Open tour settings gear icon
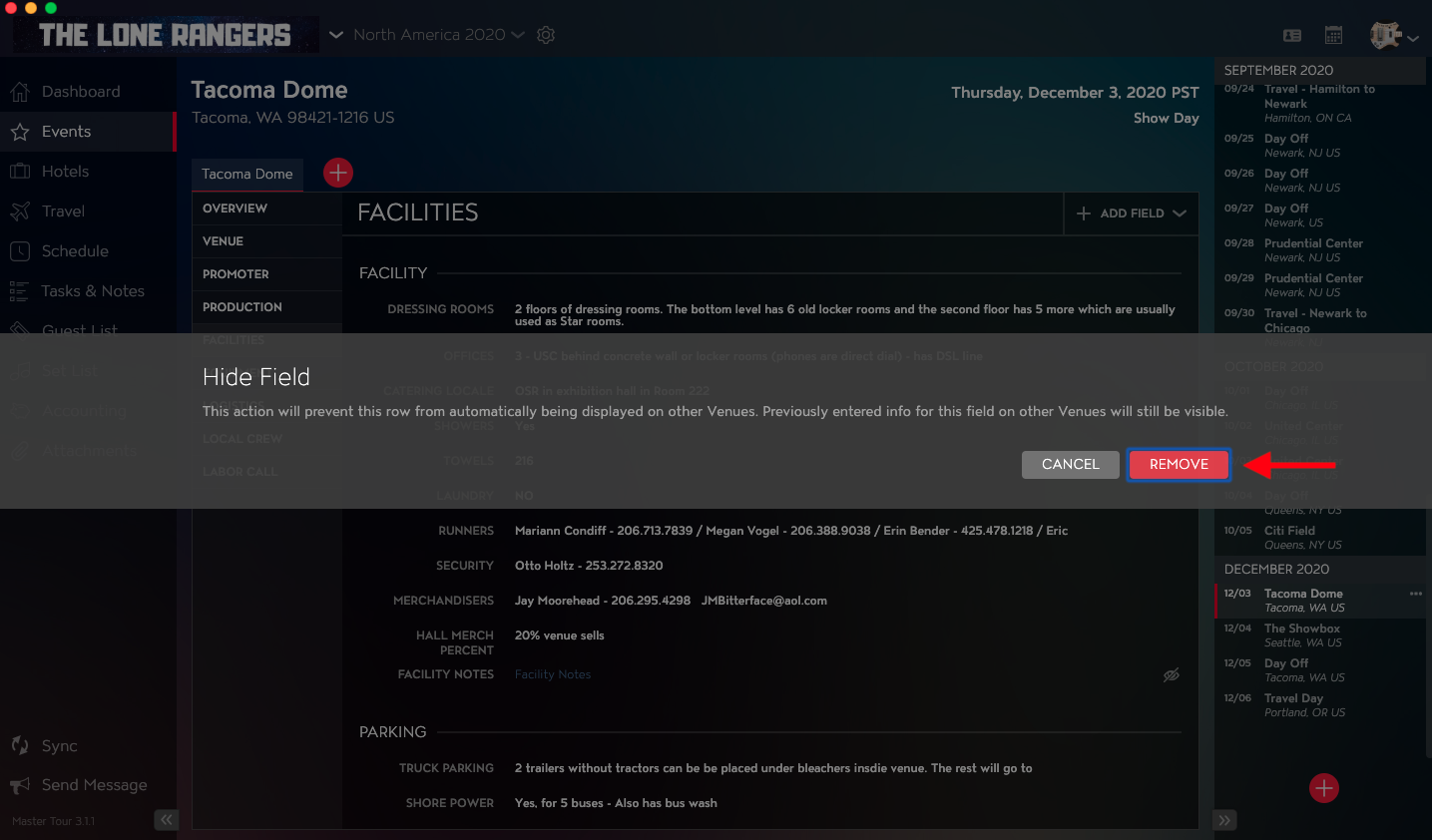Viewport: 1432px width, 840px height. (x=546, y=35)
